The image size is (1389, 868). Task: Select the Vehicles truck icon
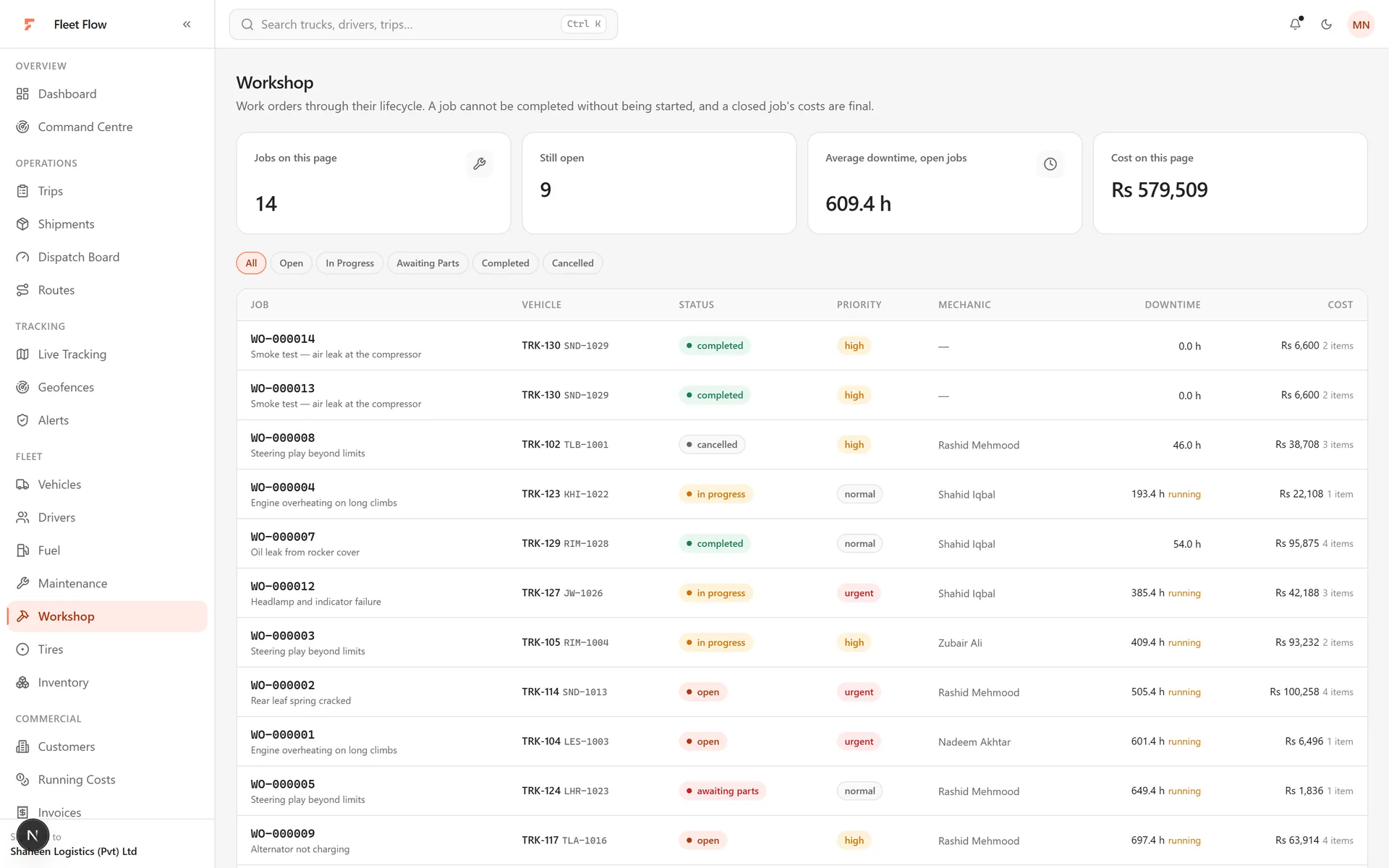pos(23,485)
